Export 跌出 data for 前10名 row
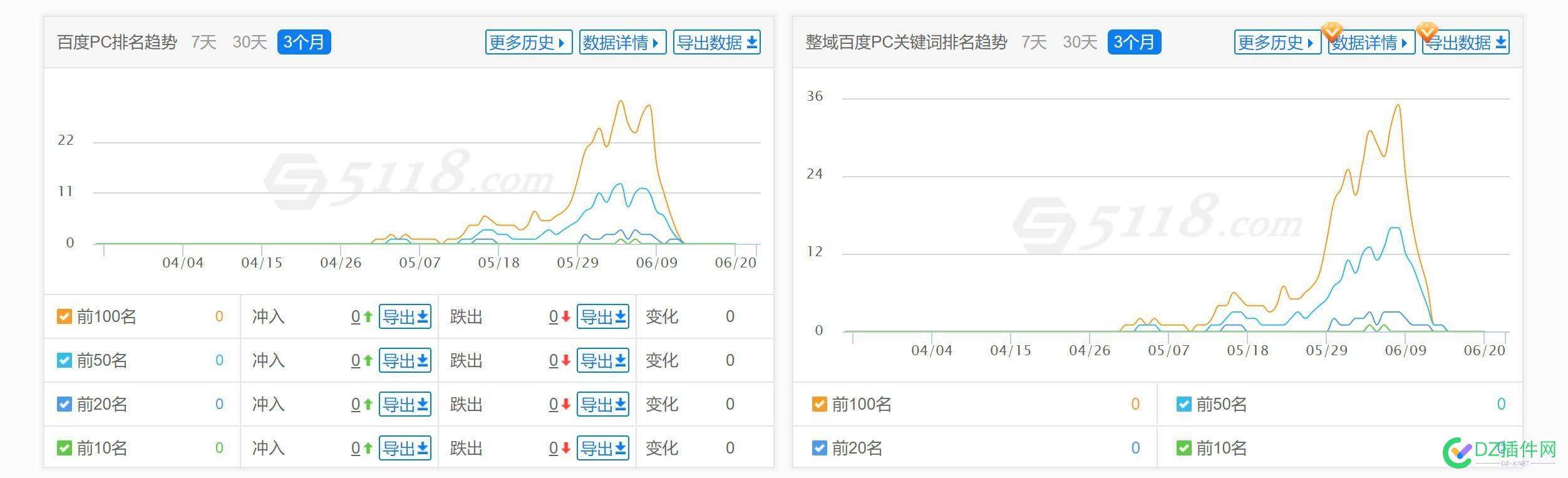Viewport: 1568px width, 478px height. point(603,449)
